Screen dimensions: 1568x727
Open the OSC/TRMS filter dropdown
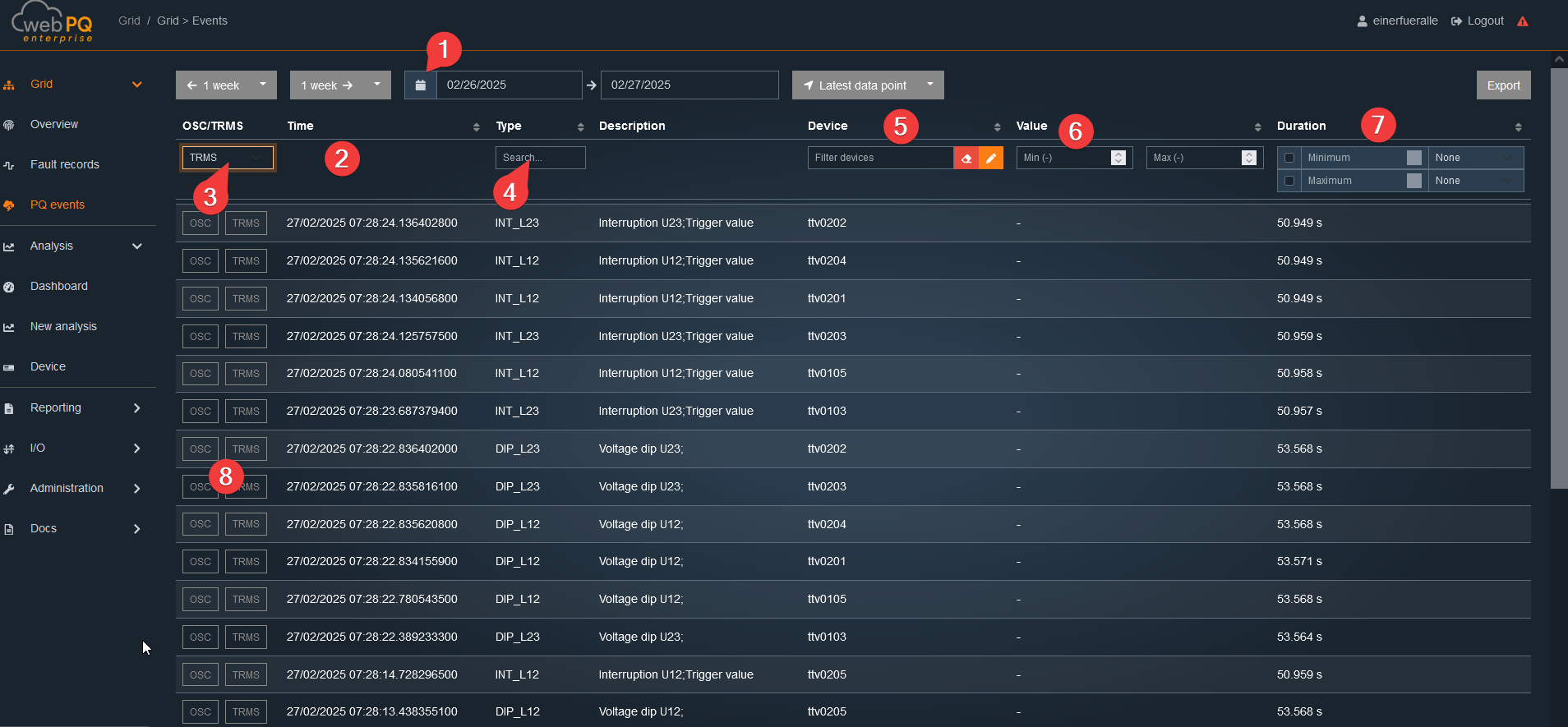point(227,158)
